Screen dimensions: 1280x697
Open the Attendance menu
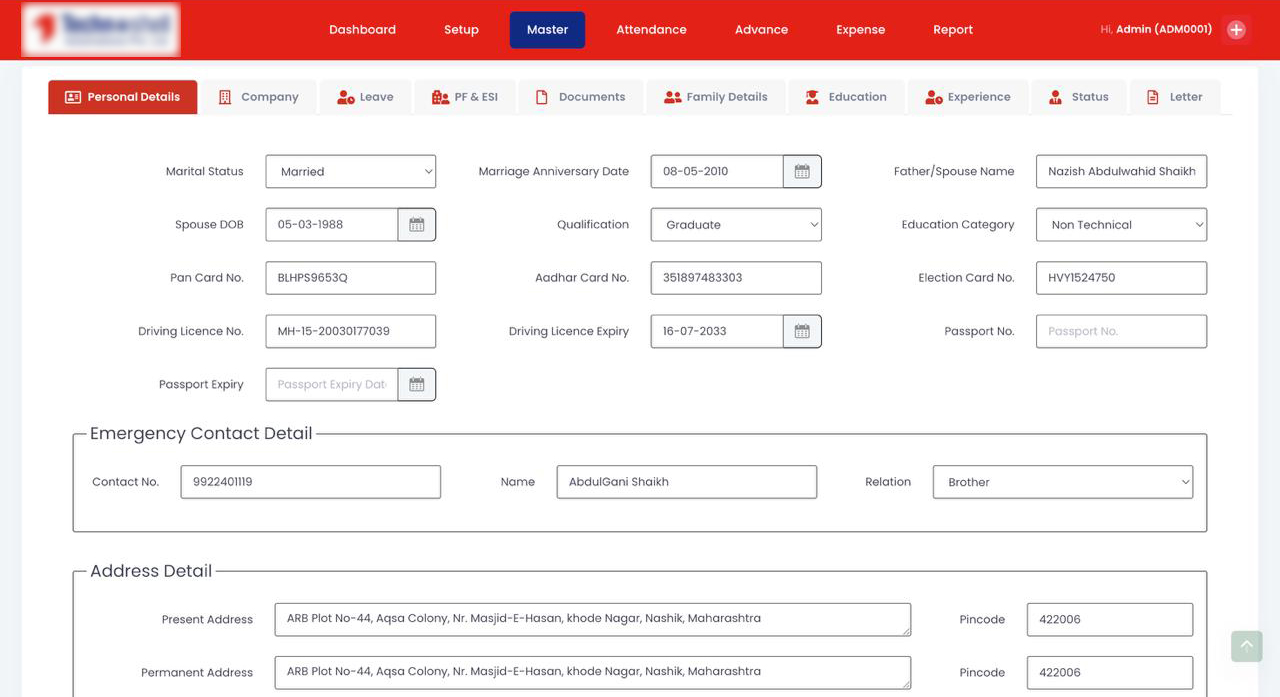(x=651, y=29)
